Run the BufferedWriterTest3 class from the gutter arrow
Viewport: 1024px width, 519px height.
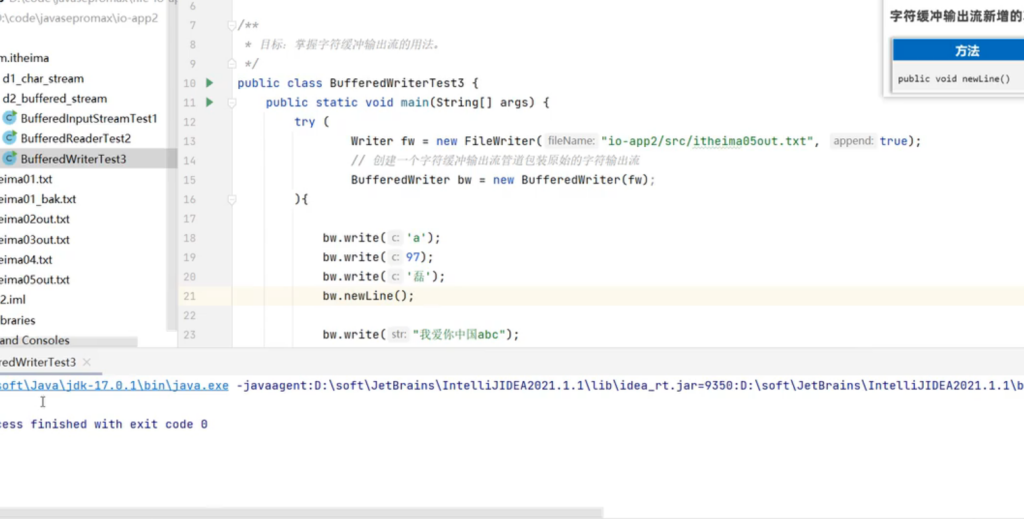[x=210, y=83]
